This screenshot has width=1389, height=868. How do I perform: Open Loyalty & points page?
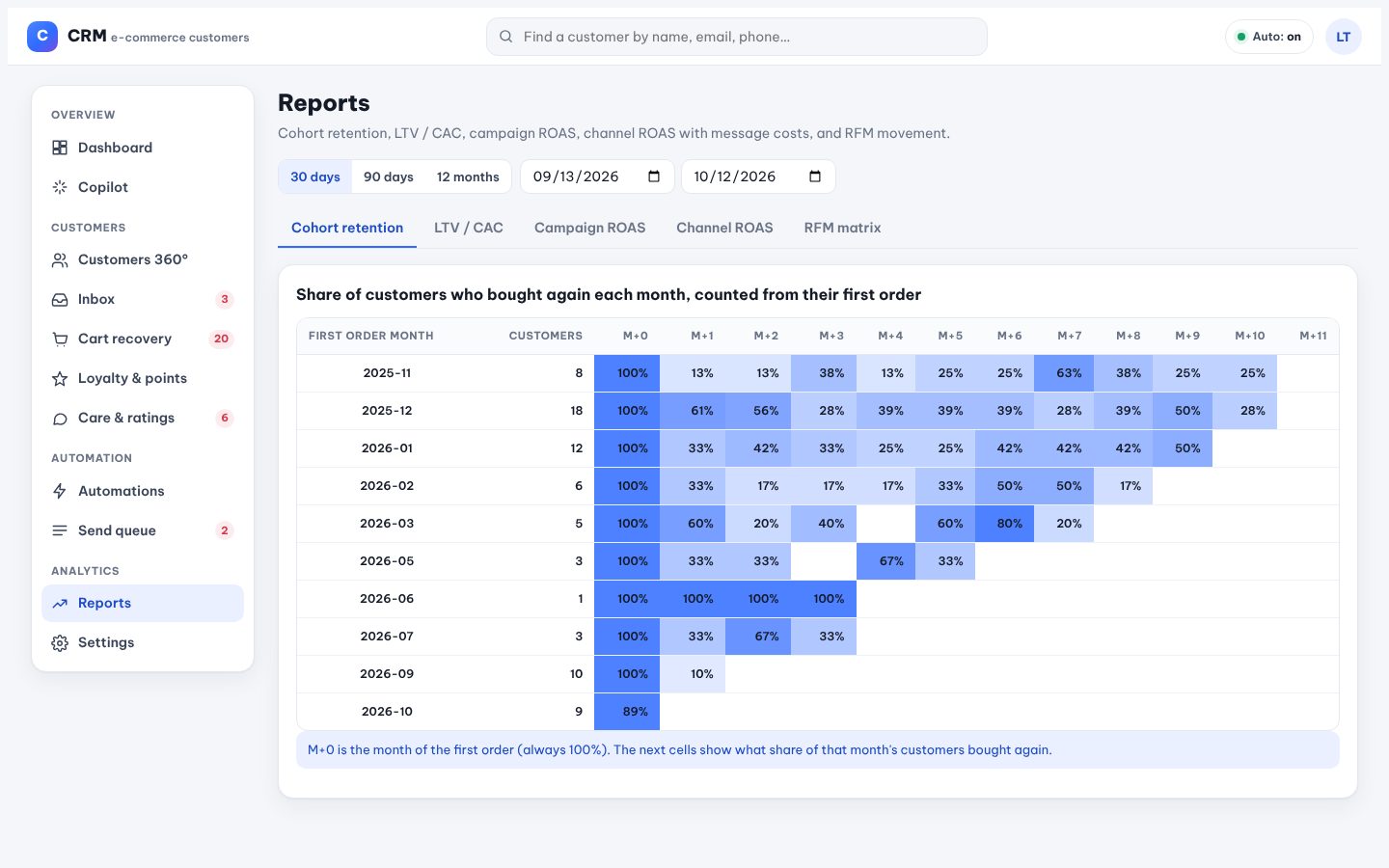pos(143,378)
